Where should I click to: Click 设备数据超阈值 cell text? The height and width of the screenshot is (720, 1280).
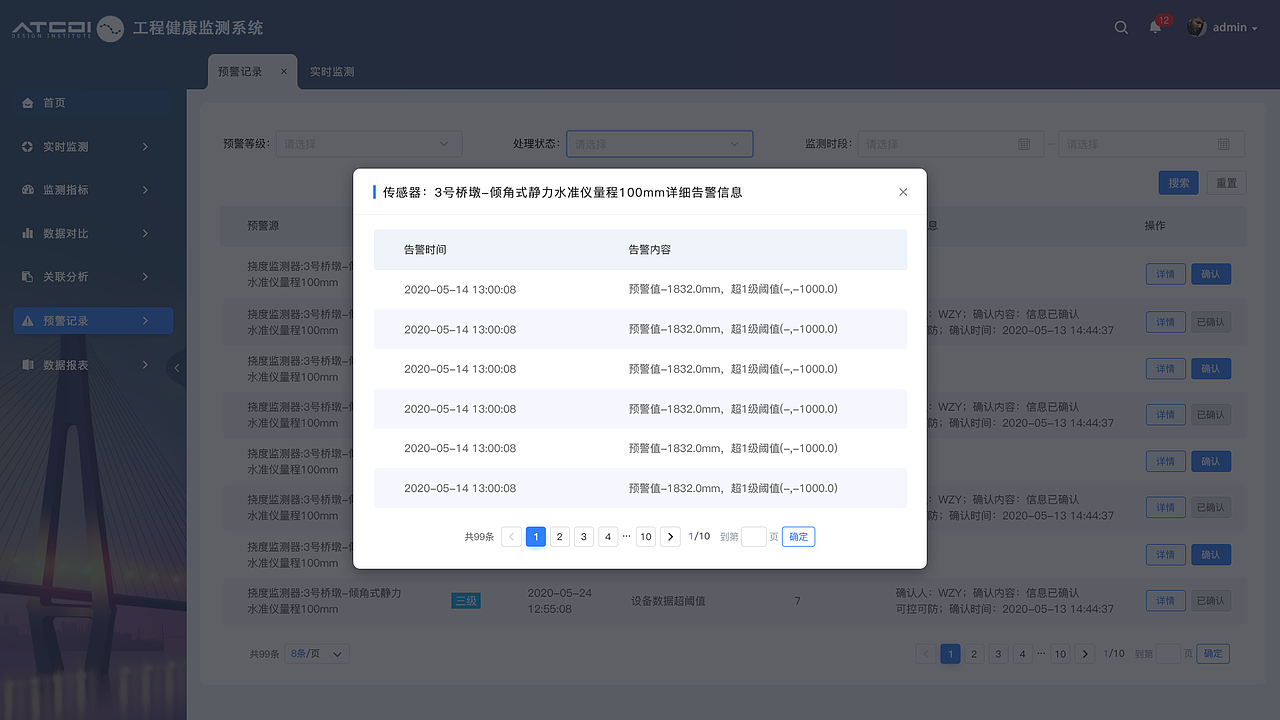[668, 602]
